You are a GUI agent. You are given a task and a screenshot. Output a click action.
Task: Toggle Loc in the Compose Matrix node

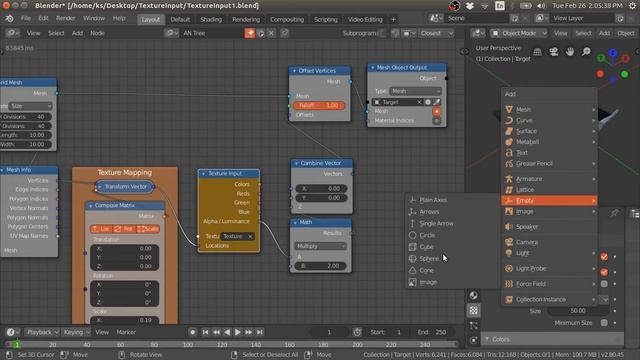101,229
